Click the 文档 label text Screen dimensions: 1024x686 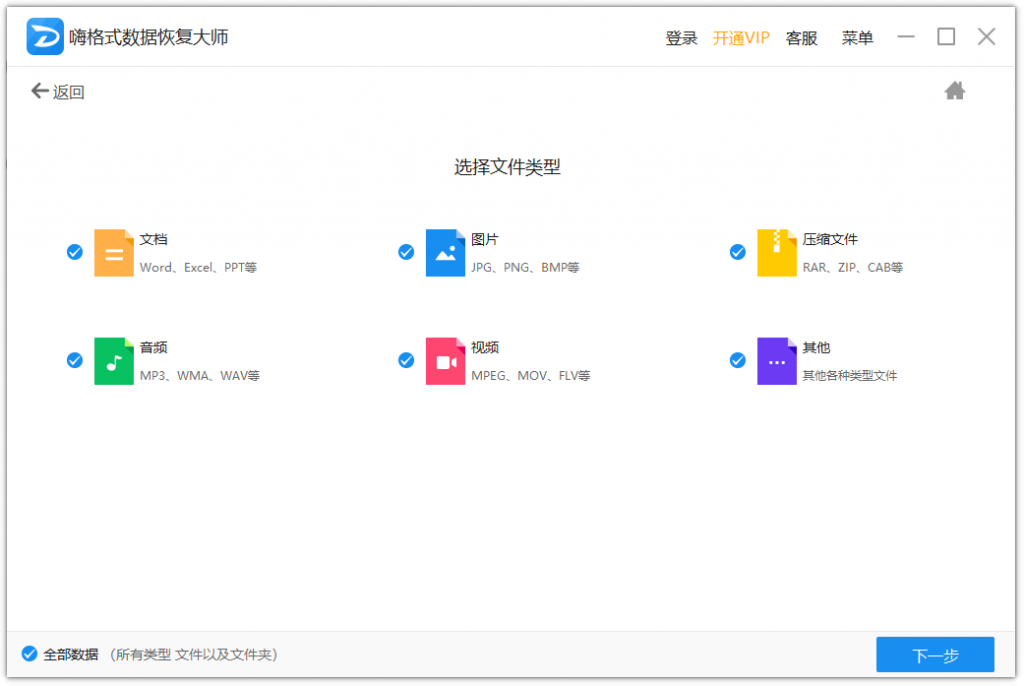(x=153, y=239)
